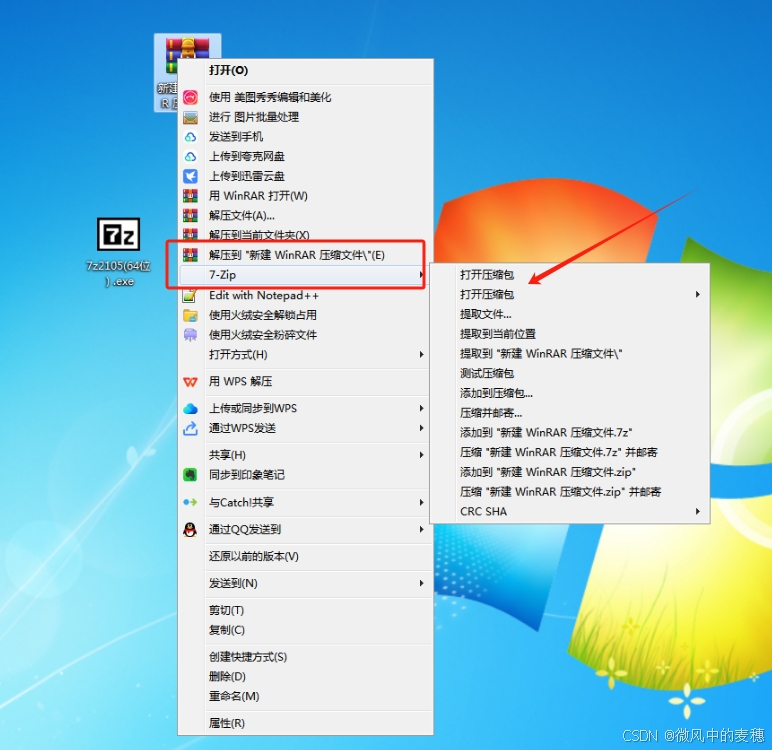Select 剪切(T) in context menu
The height and width of the screenshot is (750, 772).
pos(305,610)
